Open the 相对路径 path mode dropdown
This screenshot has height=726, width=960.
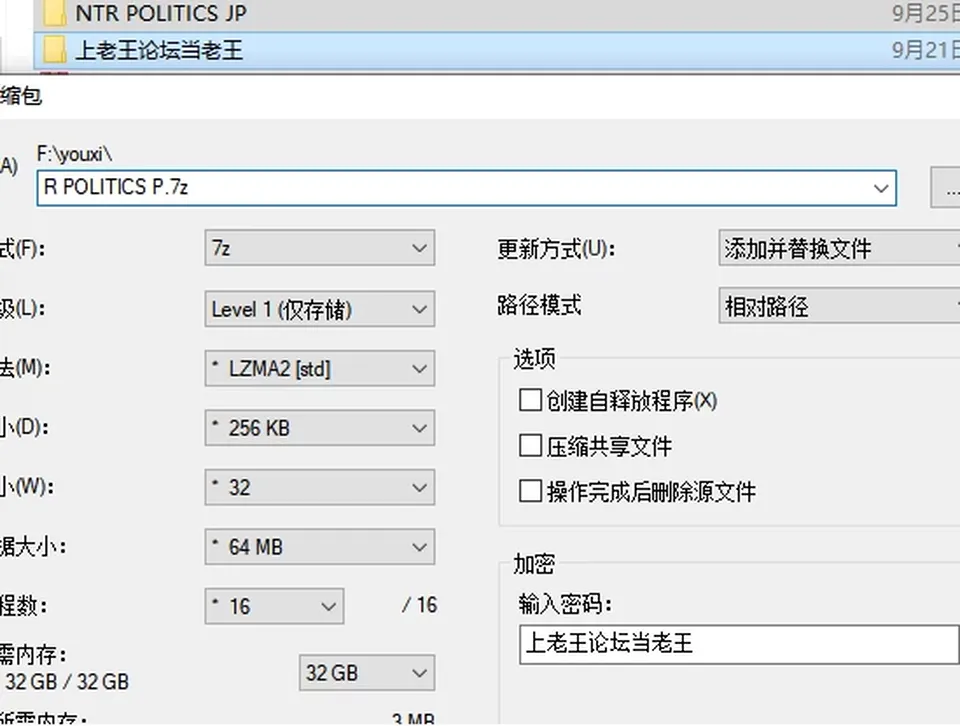(x=839, y=305)
